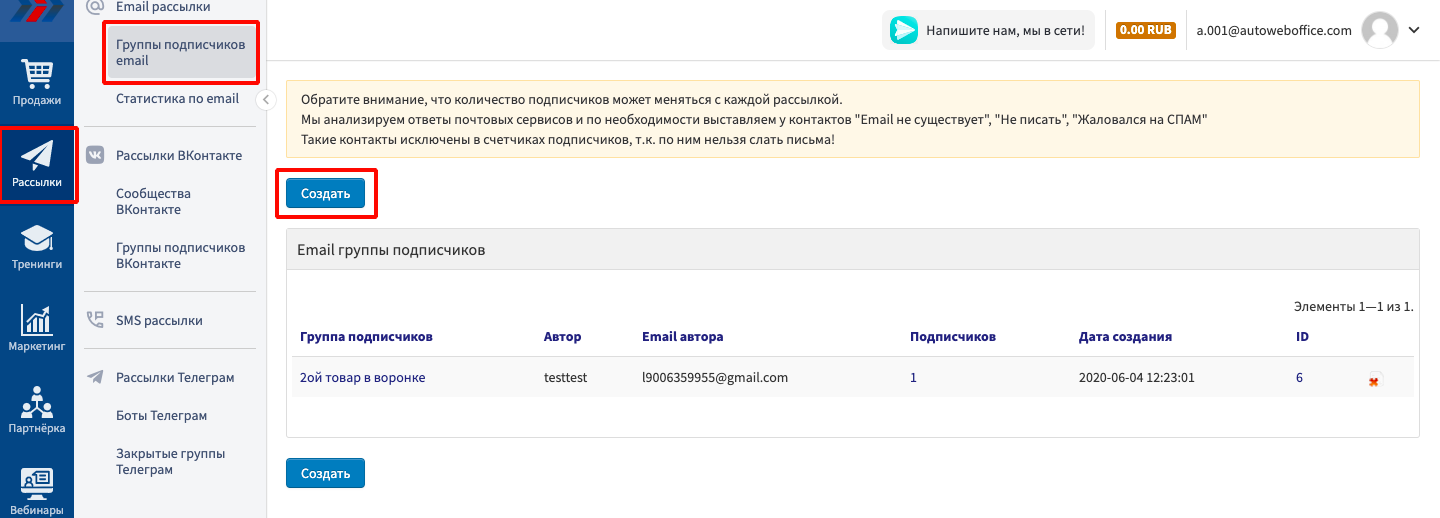Open the Вебинары section icon
Image resolution: width=1440 pixels, height=518 pixels.
(x=37, y=490)
